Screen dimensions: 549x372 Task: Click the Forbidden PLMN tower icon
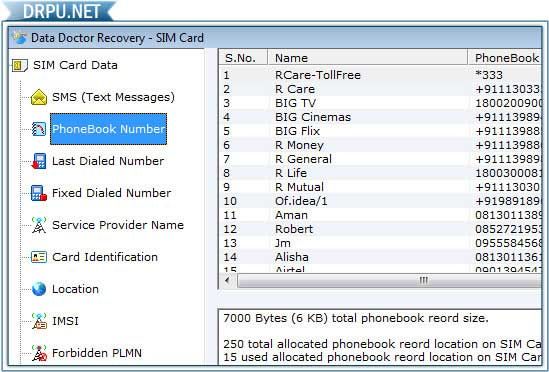coord(39,353)
